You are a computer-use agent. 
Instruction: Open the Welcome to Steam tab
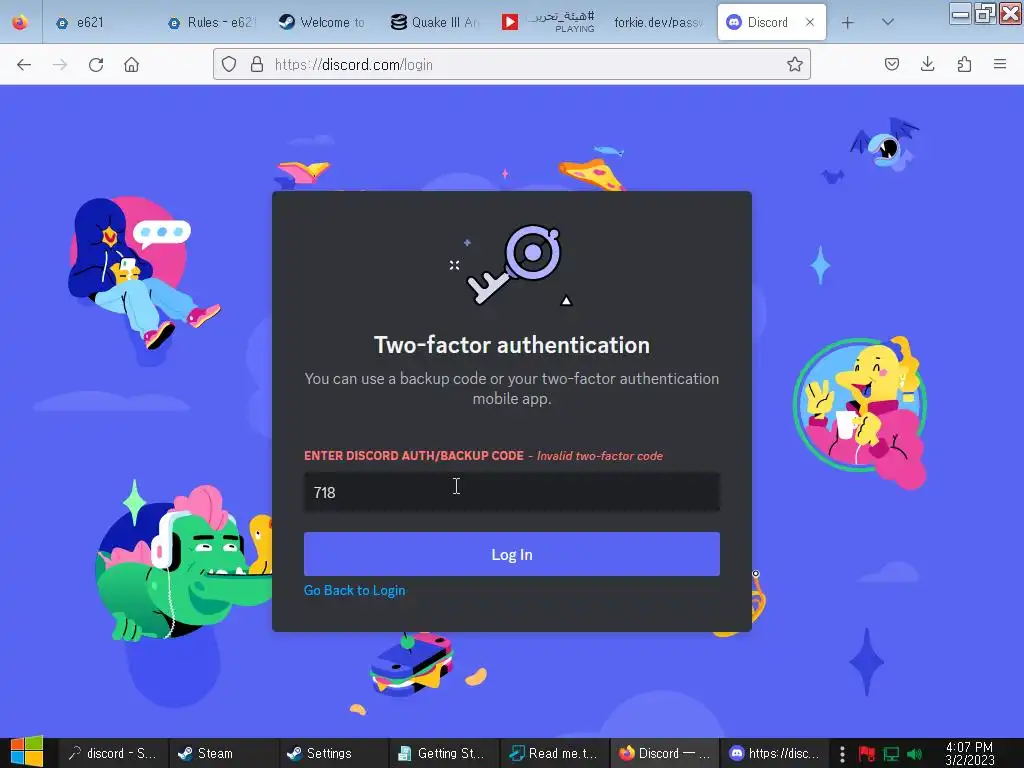click(322, 22)
